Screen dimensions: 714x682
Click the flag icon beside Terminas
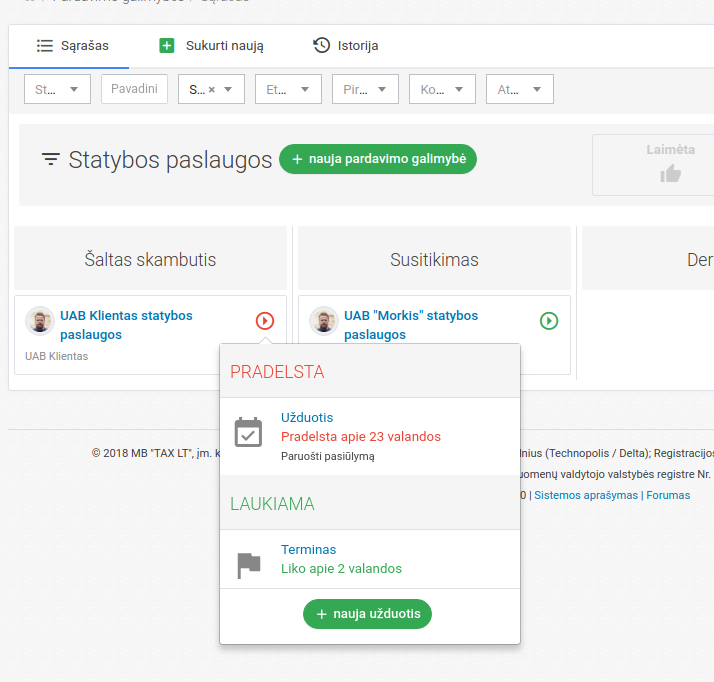click(248, 565)
